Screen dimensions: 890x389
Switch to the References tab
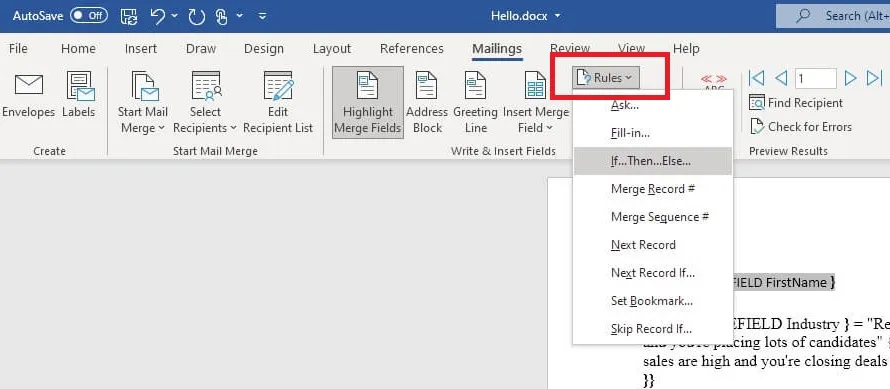point(412,49)
